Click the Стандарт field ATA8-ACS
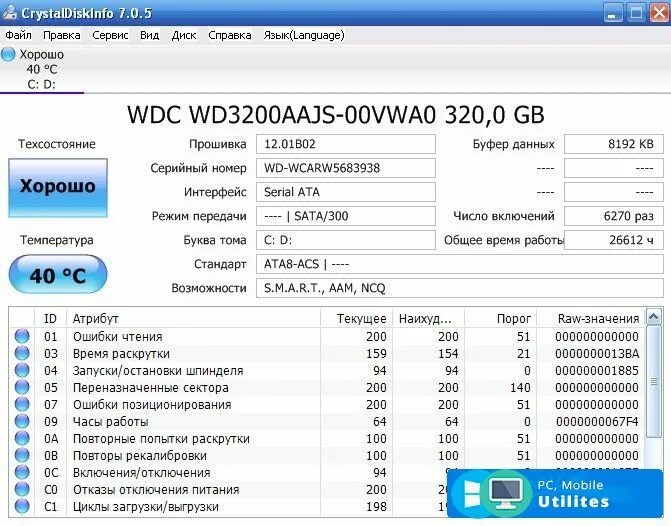671x526 pixels. (x=460, y=264)
